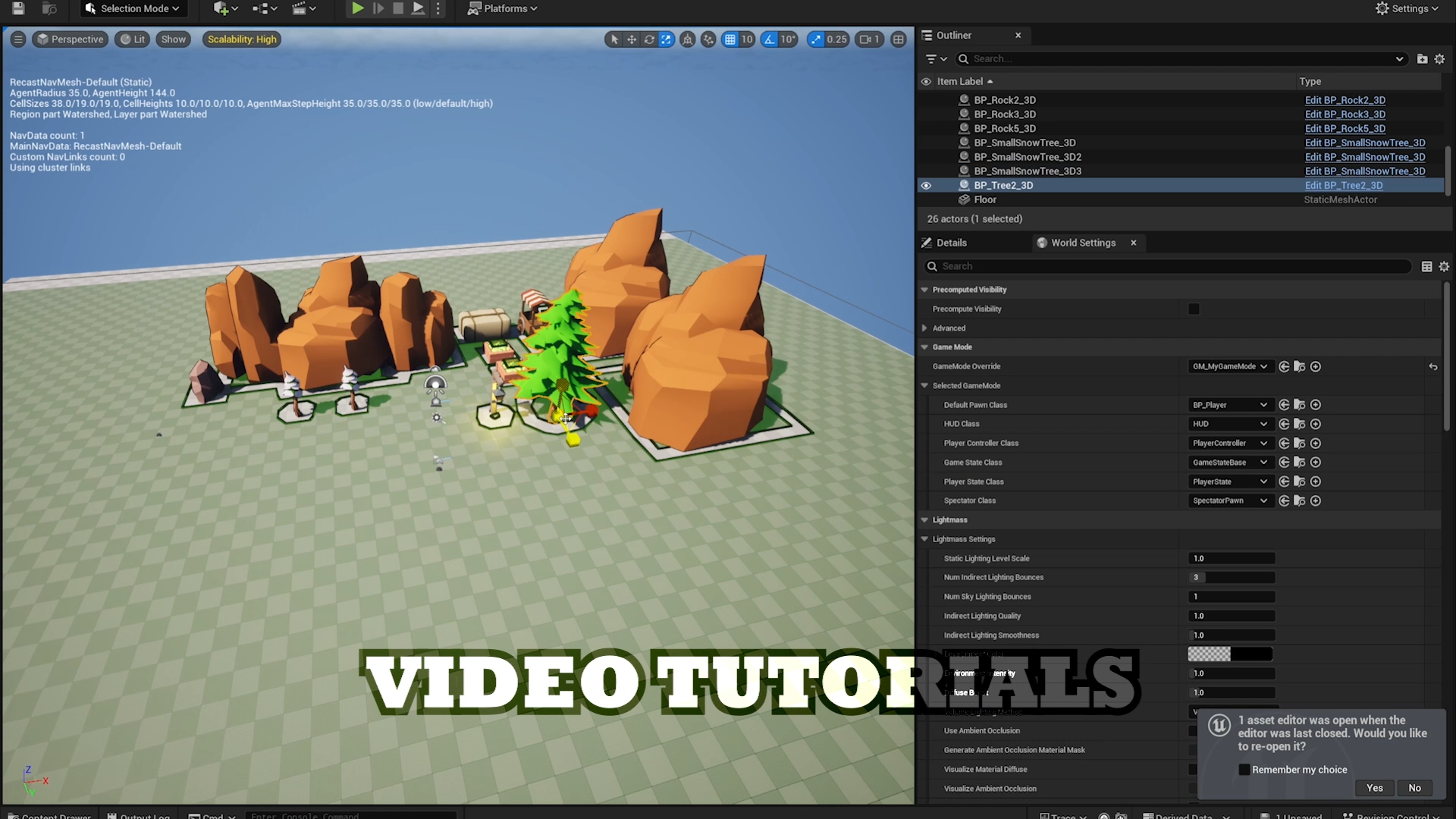Toggle grid snapping in the viewport
1456x819 pixels.
(730, 39)
